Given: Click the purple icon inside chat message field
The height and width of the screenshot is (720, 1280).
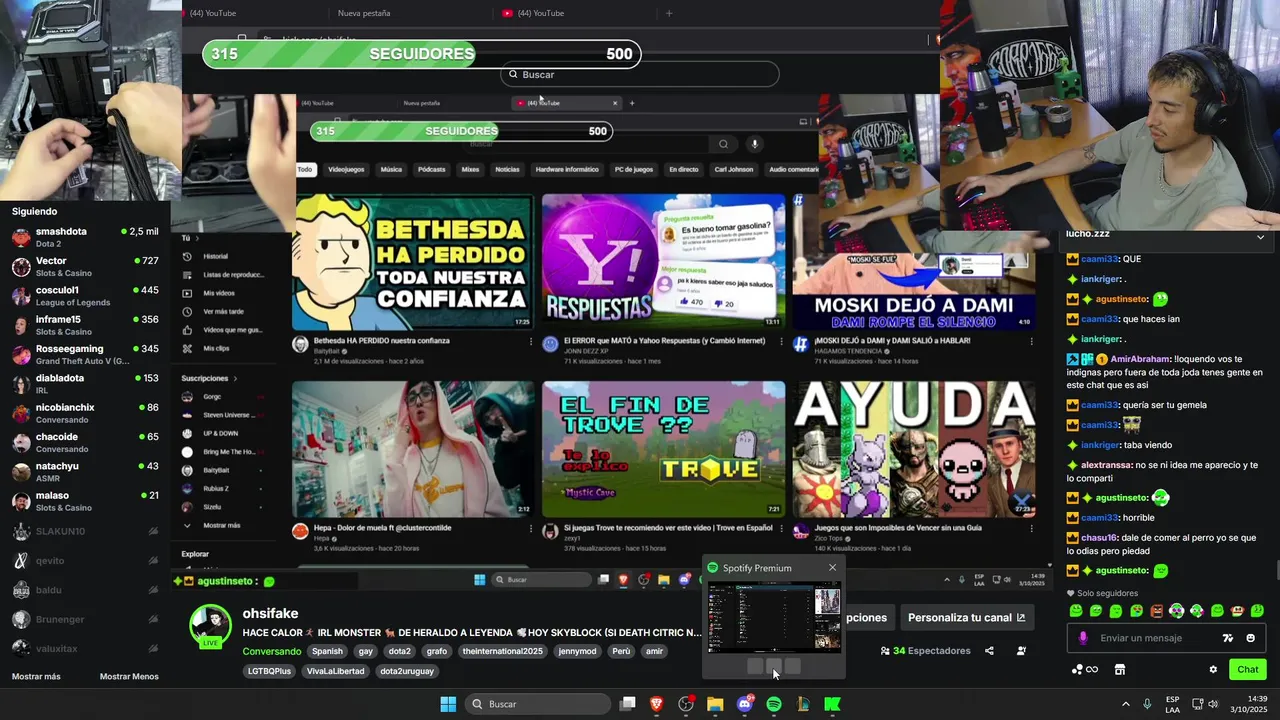Looking at the screenshot, I should click(x=1083, y=638).
